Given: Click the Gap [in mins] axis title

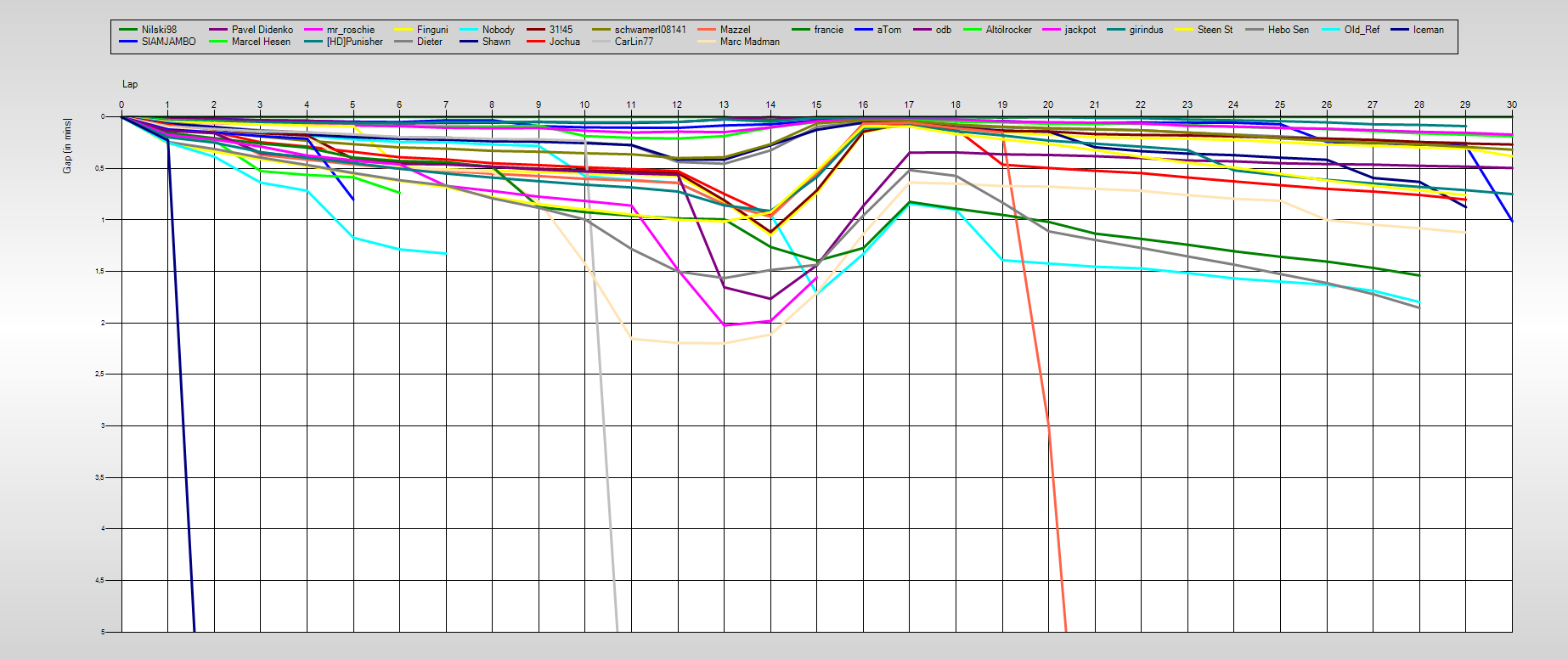Looking at the screenshot, I should tap(67, 146).
